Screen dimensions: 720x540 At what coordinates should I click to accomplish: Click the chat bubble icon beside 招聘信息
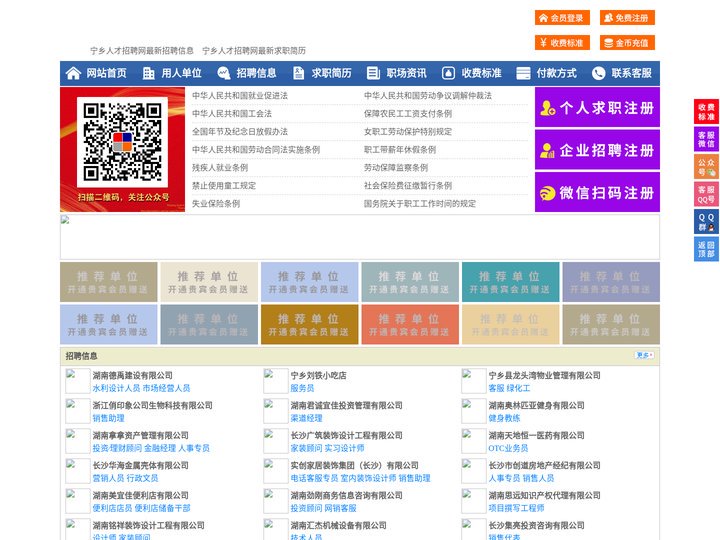[224, 73]
